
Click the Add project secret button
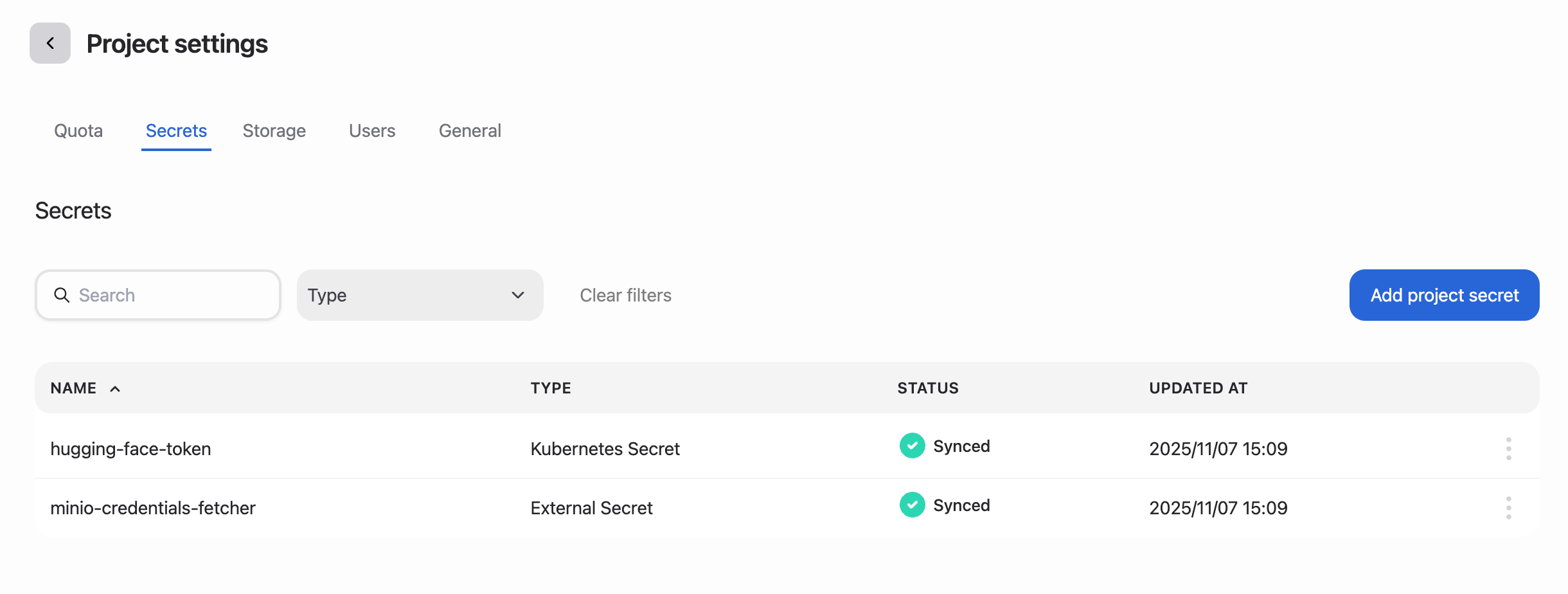click(1443, 295)
